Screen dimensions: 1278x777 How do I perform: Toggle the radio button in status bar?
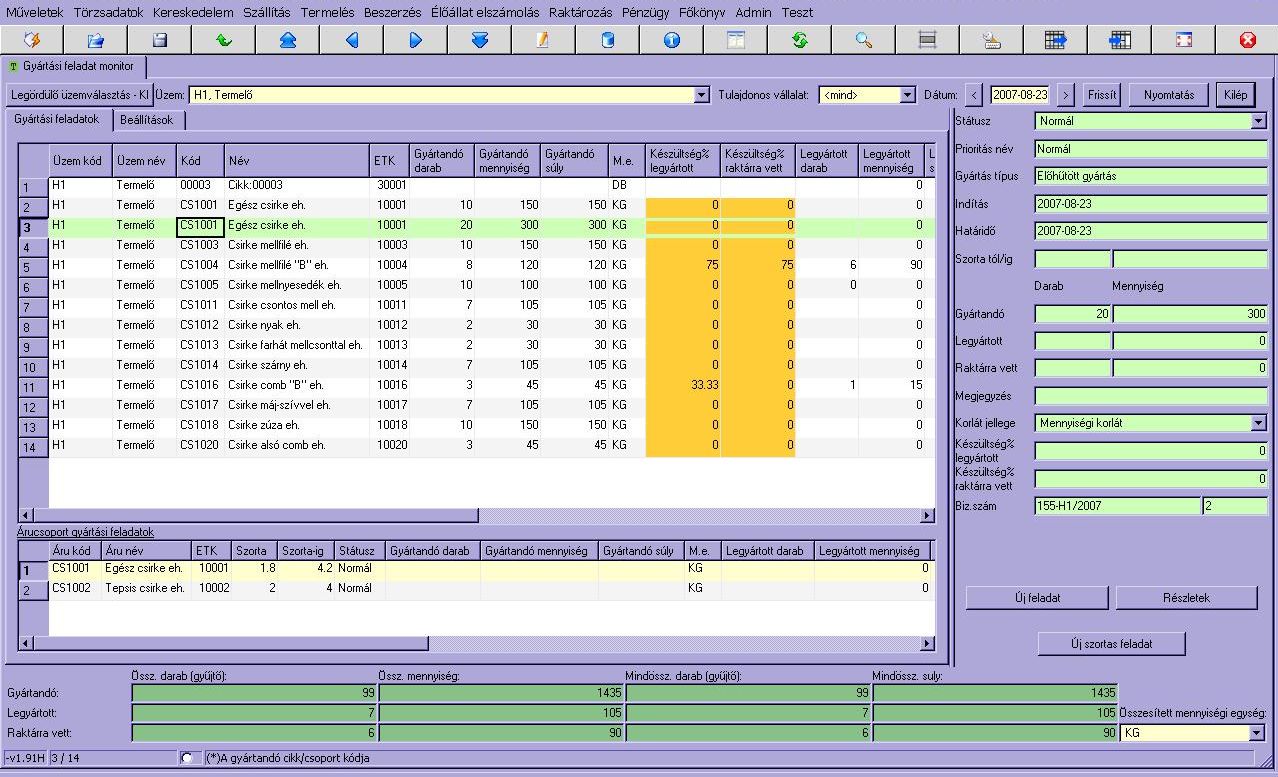point(187,758)
